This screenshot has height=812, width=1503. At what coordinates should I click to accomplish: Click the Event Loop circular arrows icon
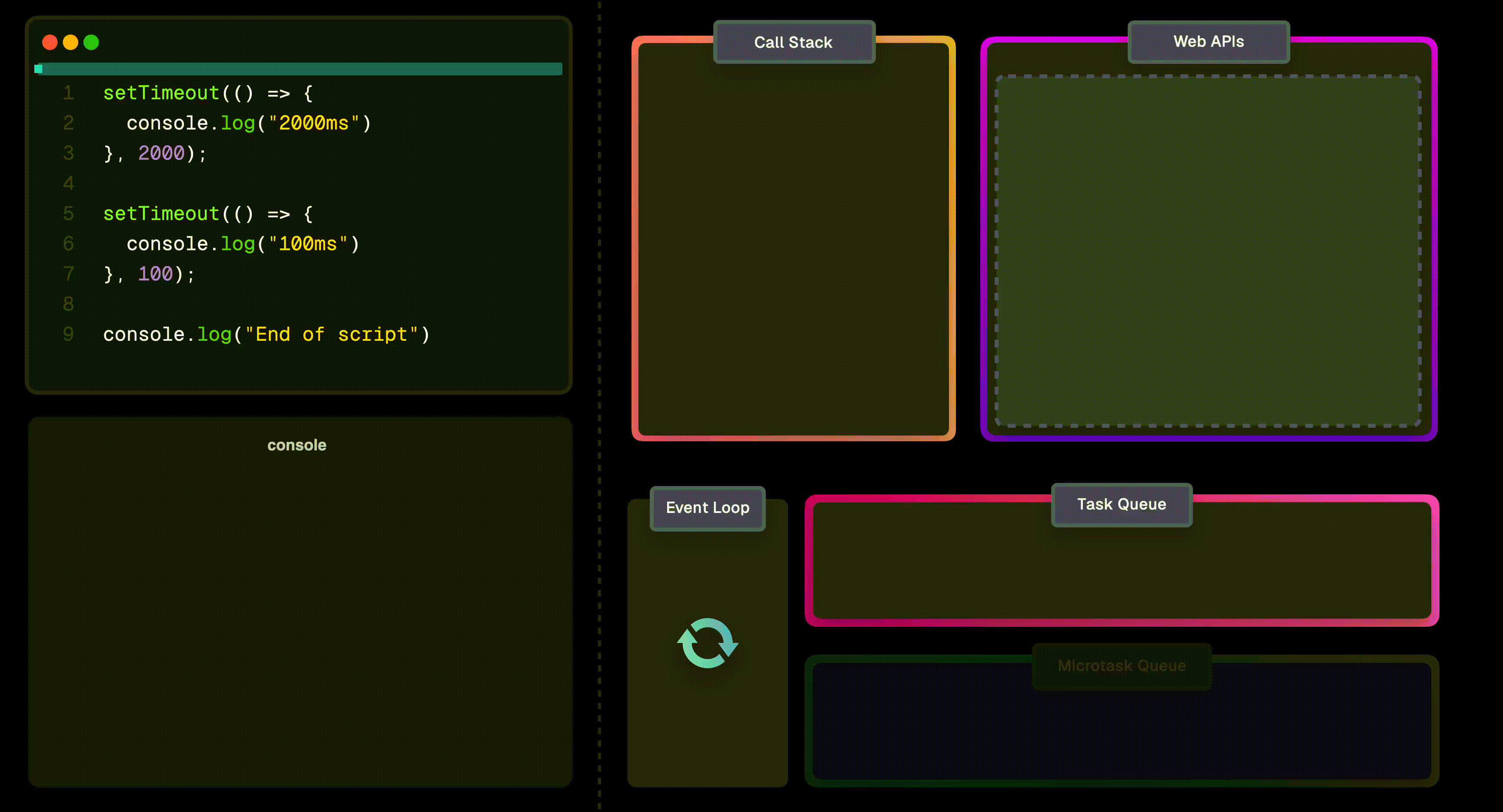point(708,643)
